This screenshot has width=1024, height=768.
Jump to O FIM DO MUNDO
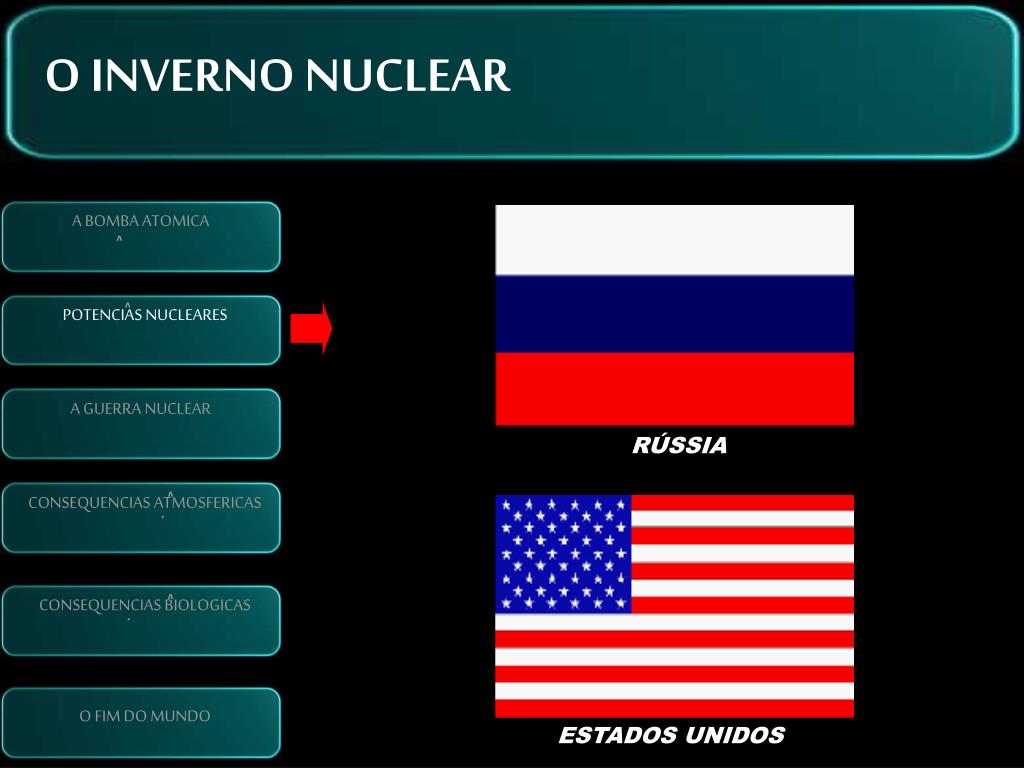pyautogui.click(x=141, y=722)
